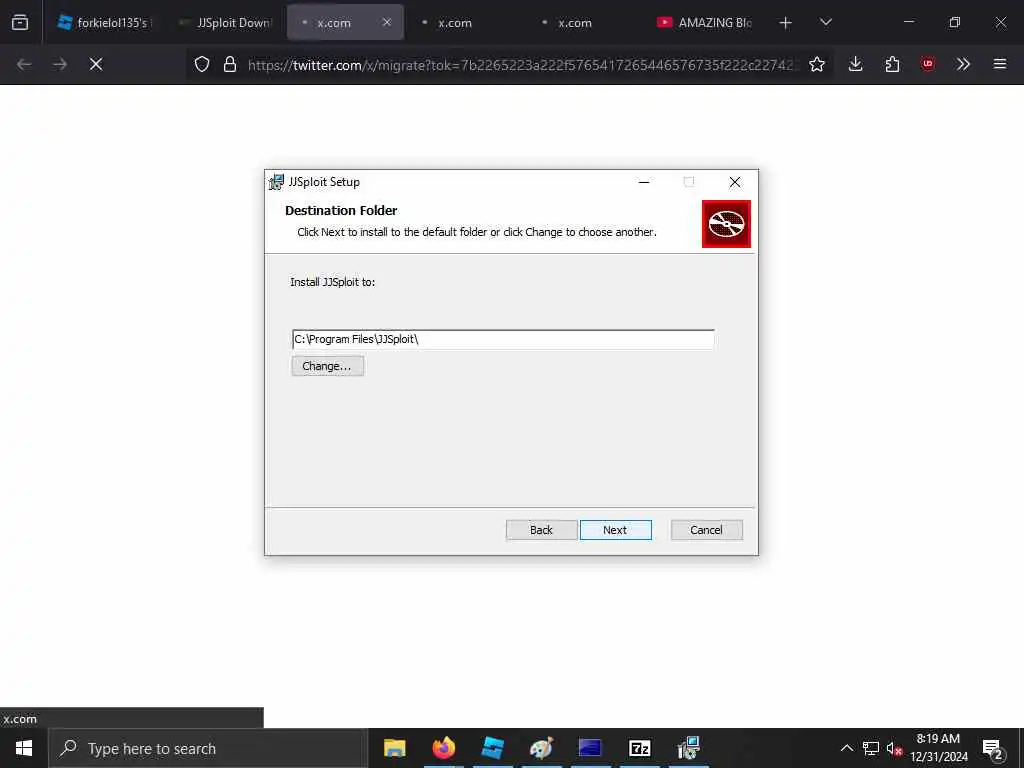Open the Paint taskbar icon
The height and width of the screenshot is (768, 1024).
point(541,748)
